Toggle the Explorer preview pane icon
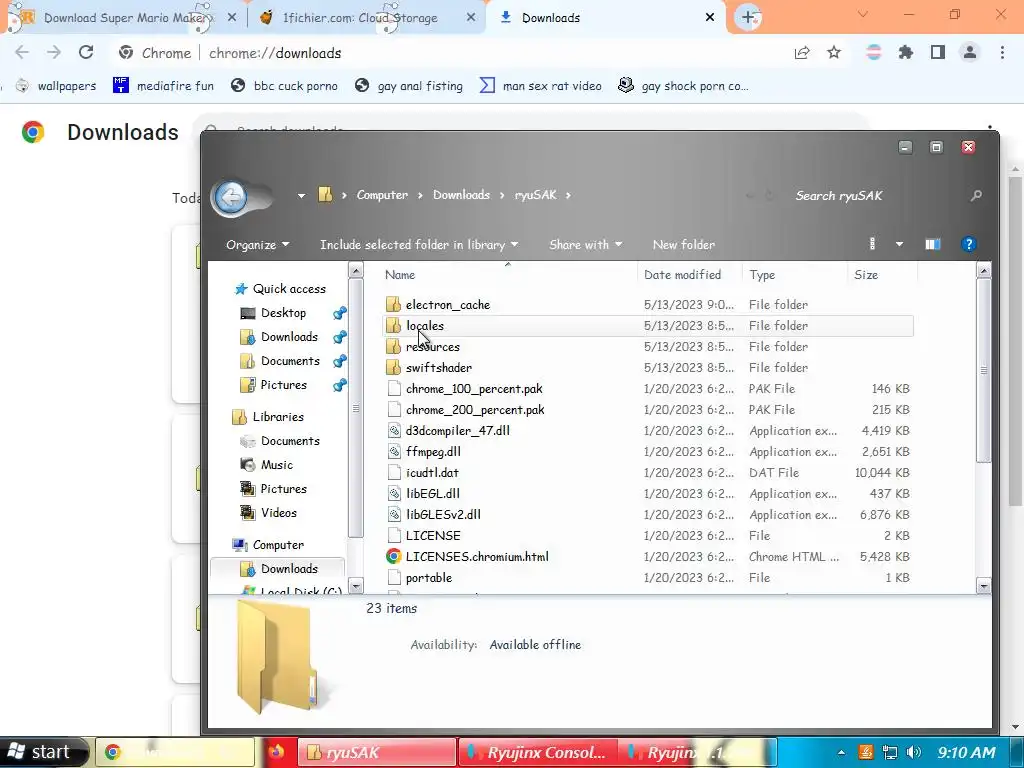Screen dimensions: 1024x768 [x=933, y=244]
